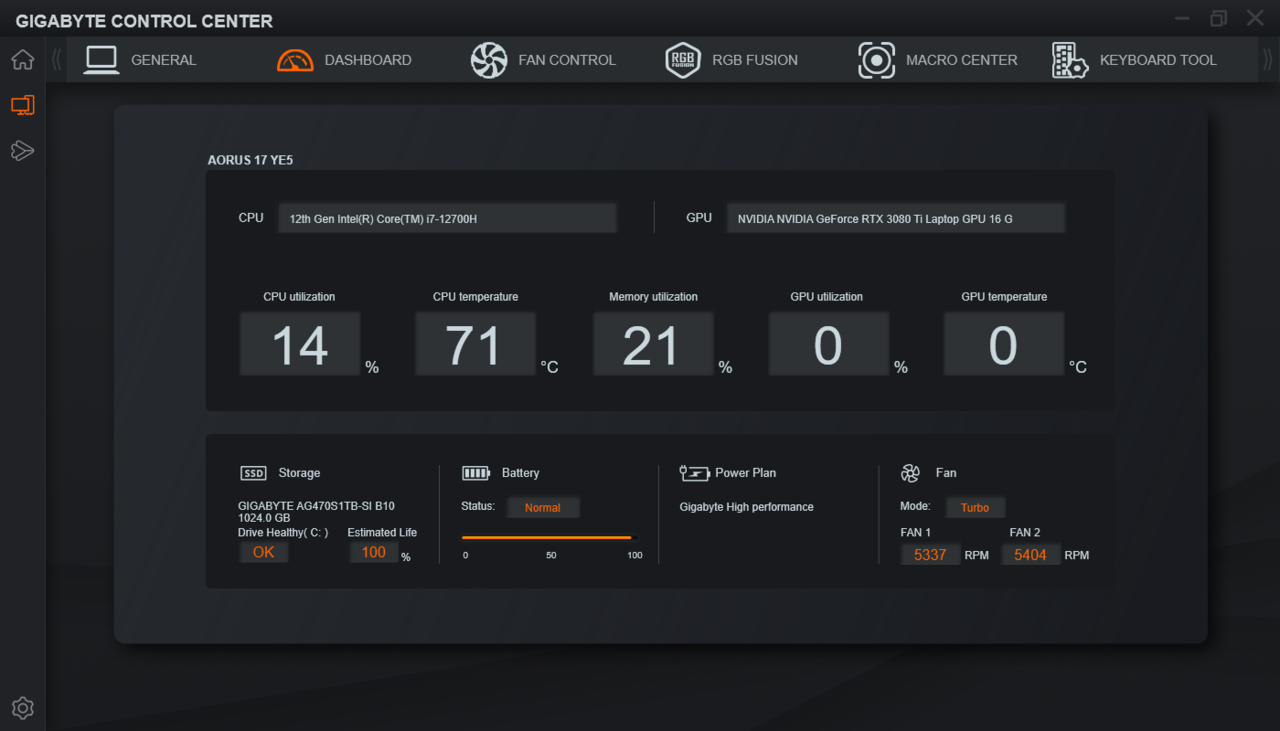
Task: Click the RGB Fusion hexagon icon
Action: pos(683,60)
